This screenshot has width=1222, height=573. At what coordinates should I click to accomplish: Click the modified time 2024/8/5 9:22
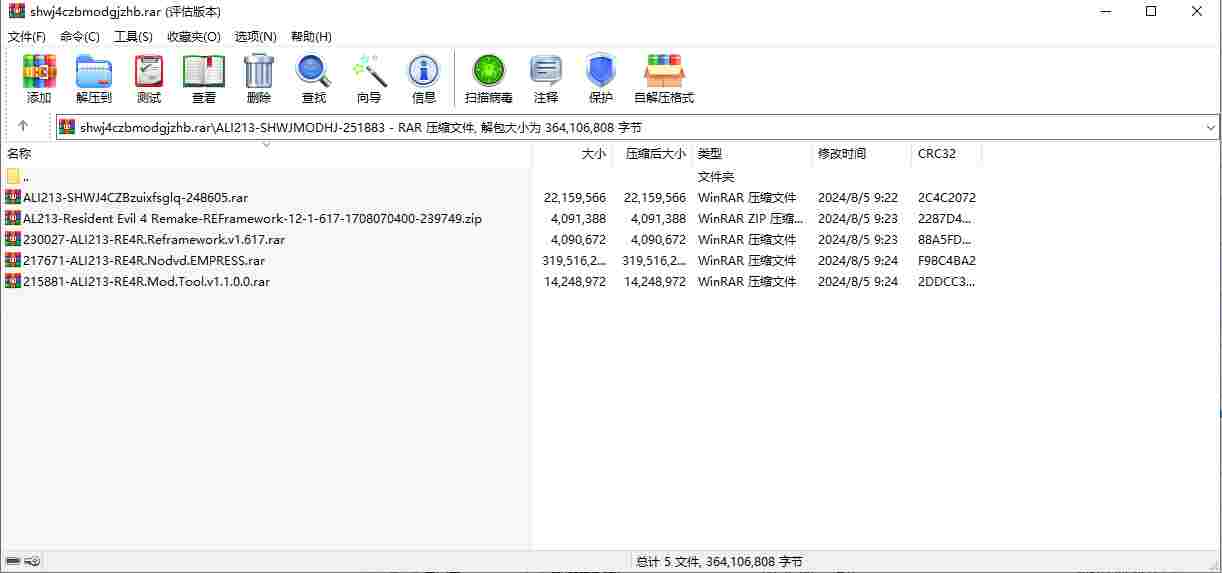click(858, 197)
